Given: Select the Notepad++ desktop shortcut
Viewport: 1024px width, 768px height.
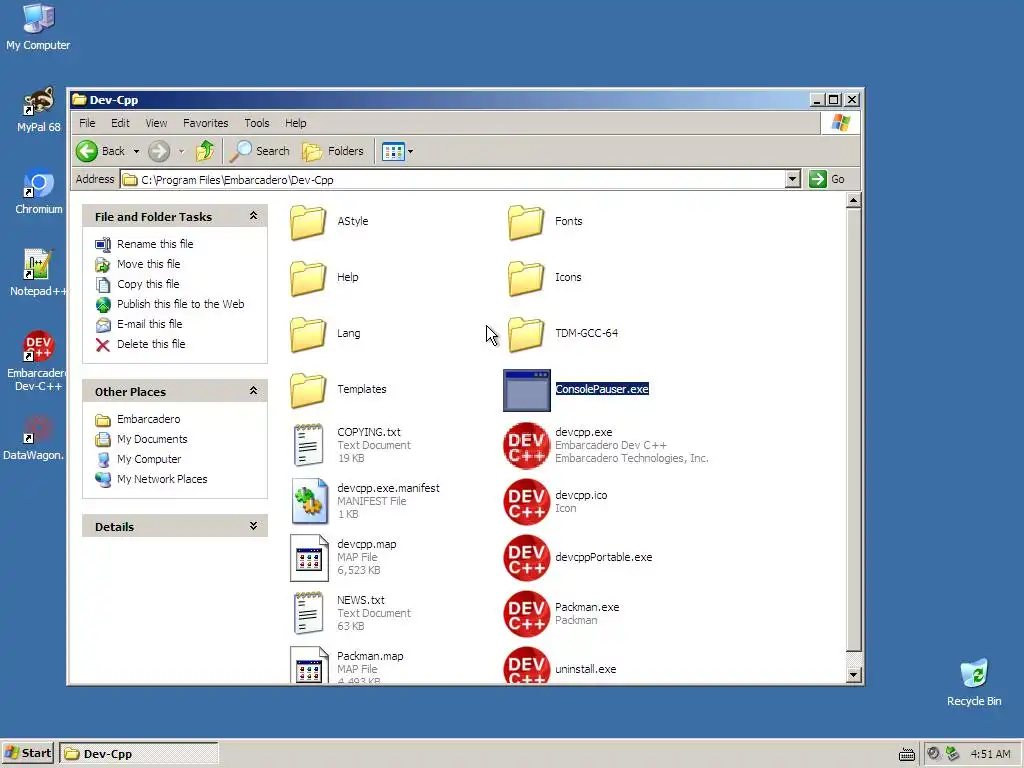Looking at the screenshot, I should [39, 274].
